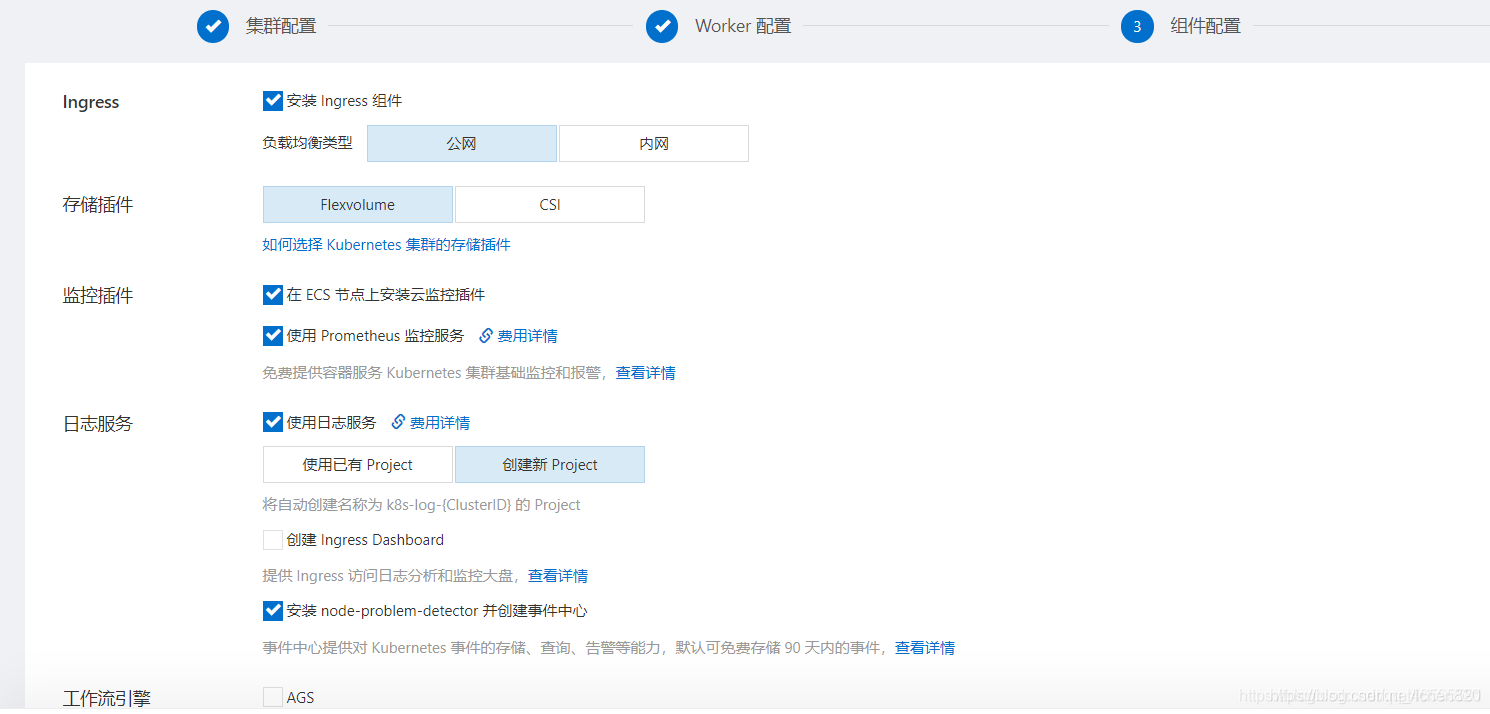The width and height of the screenshot is (1490, 714).
Task: Switch to 使用已有 Project option
Action: (x=357, y=464)
